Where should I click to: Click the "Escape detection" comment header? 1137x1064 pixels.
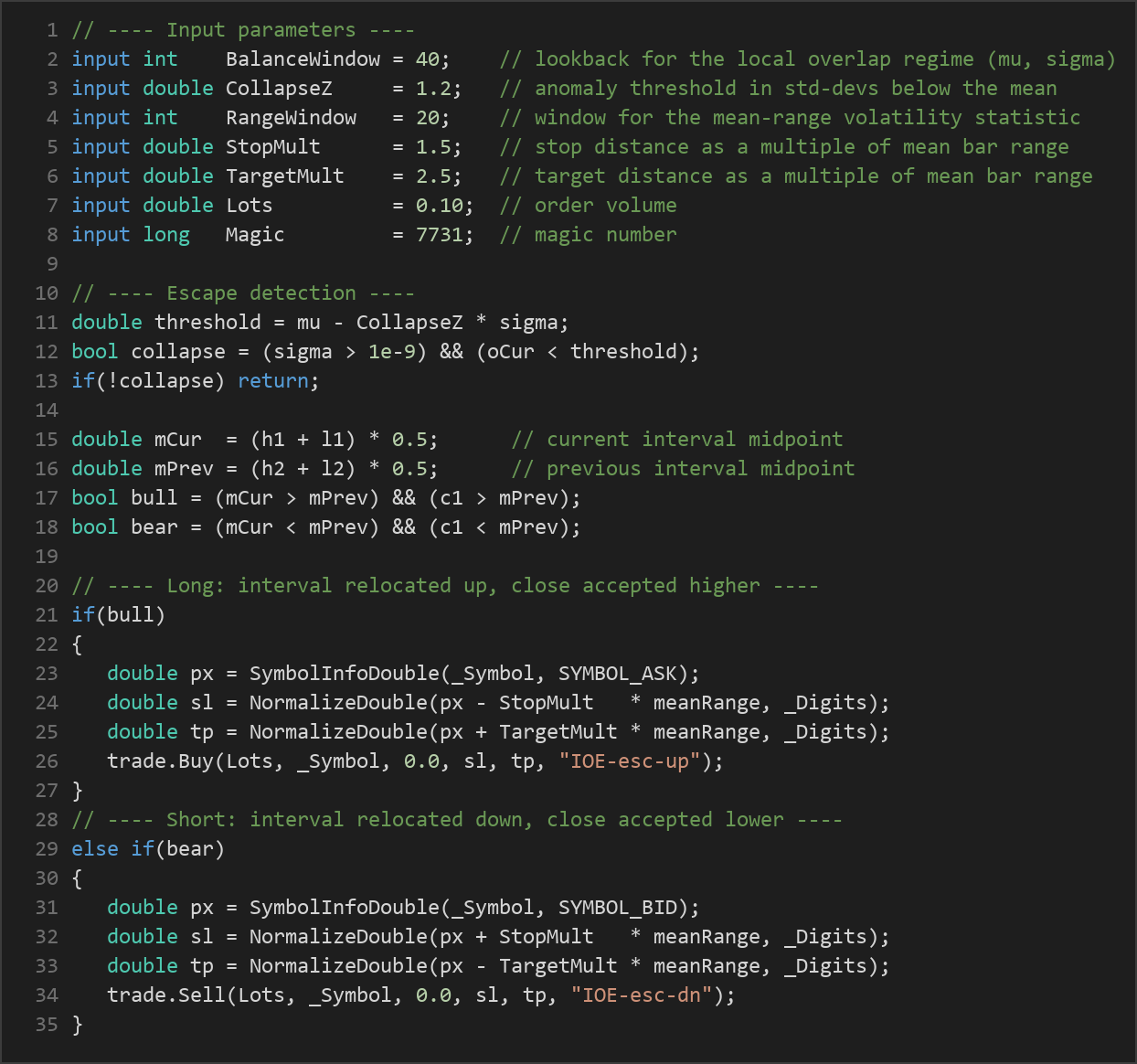click(x=243, y=293)
